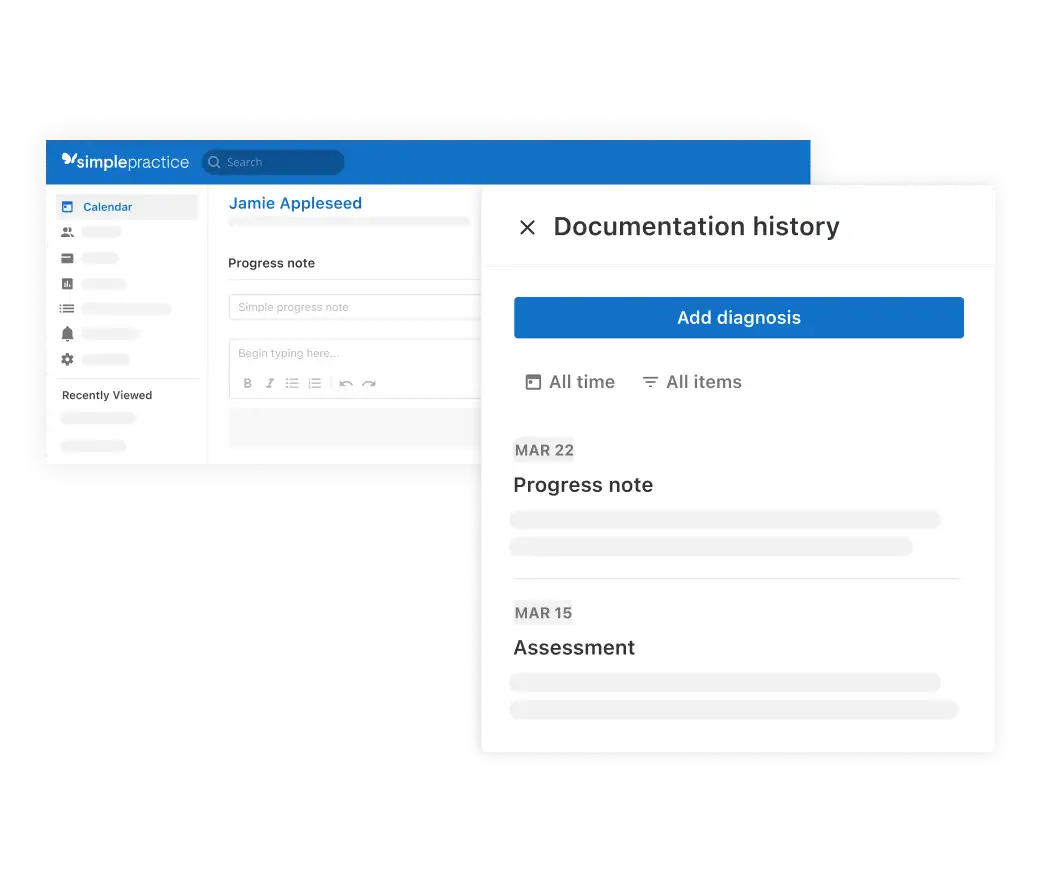
Task: Click the Jamie Appleseed client name link
Action: click(295, 203)
